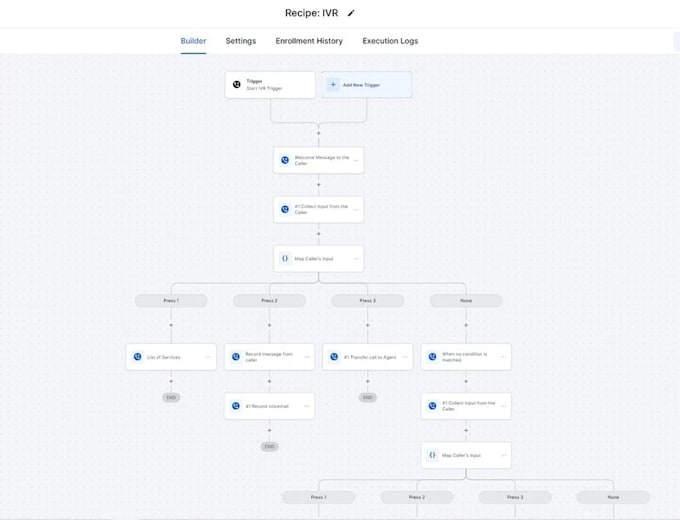Add a step between Trigger and Welcome Message
The width and height of the screenshot is (680, 520).
319,133
